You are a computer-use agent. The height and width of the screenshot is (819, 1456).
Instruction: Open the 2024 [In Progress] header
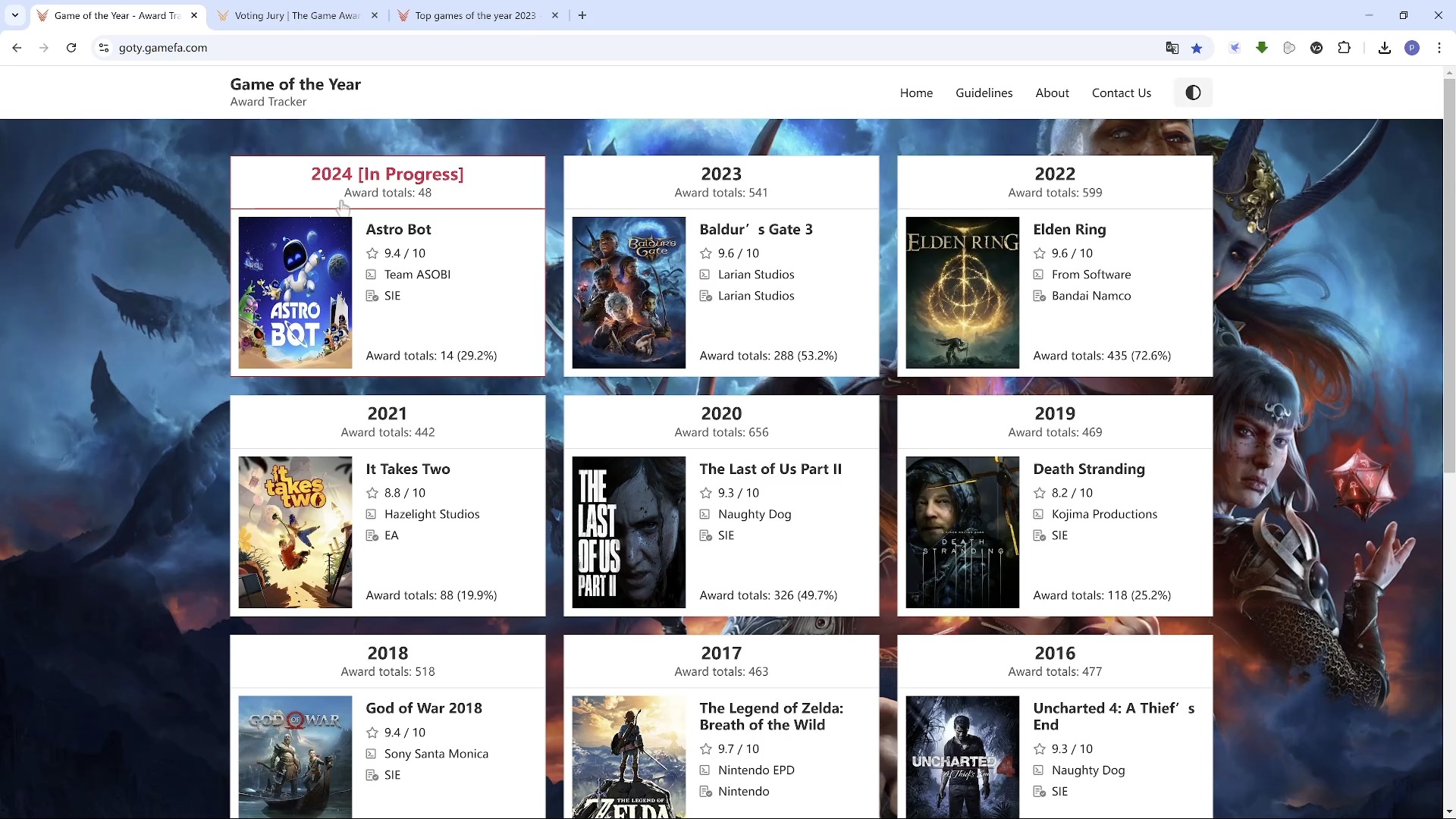(x=388, y=182)
